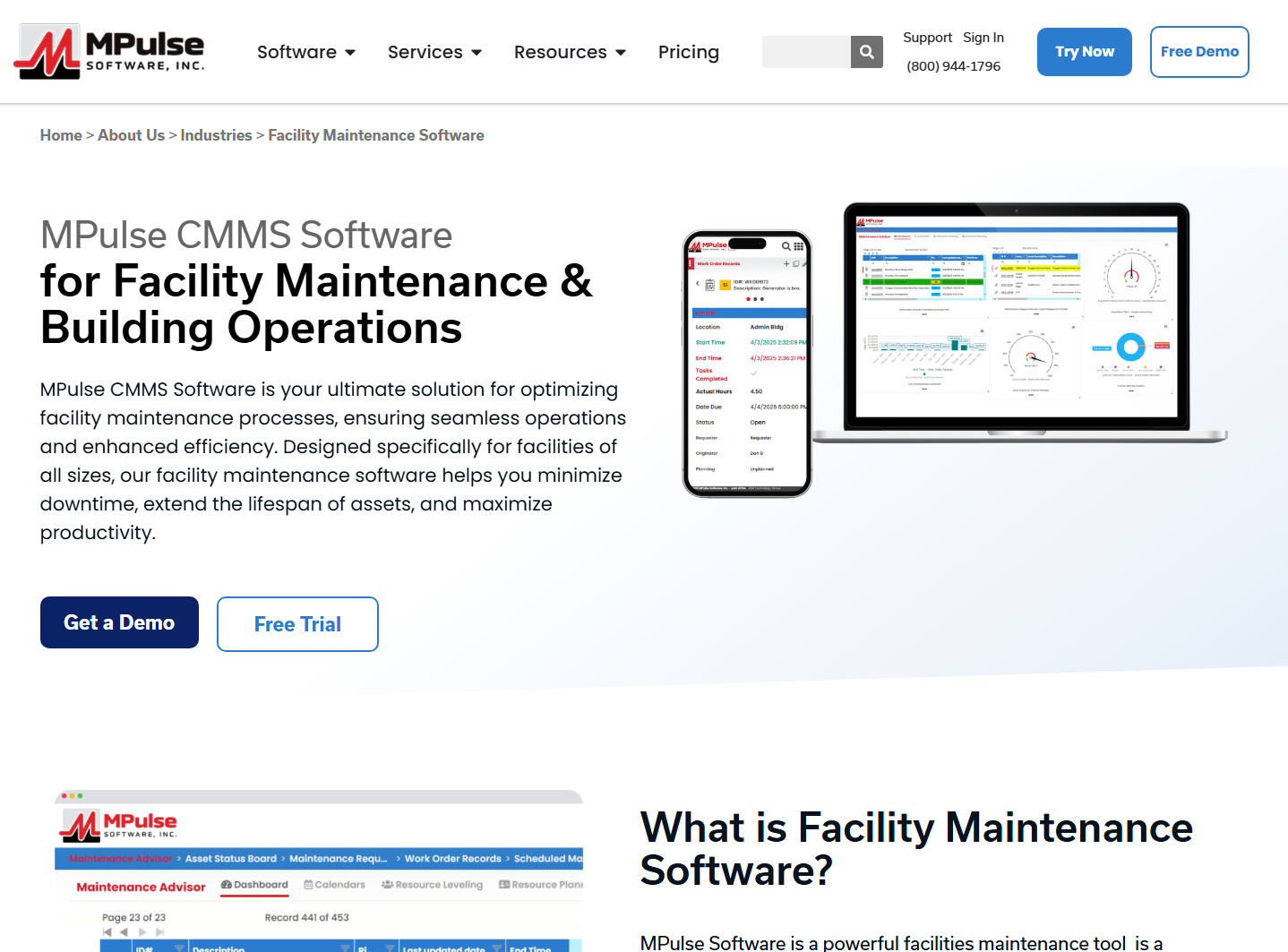Click the phone mockup image
Image resolution: width=1288 pixels, height=952 pixels.
[x=747, y=364]
